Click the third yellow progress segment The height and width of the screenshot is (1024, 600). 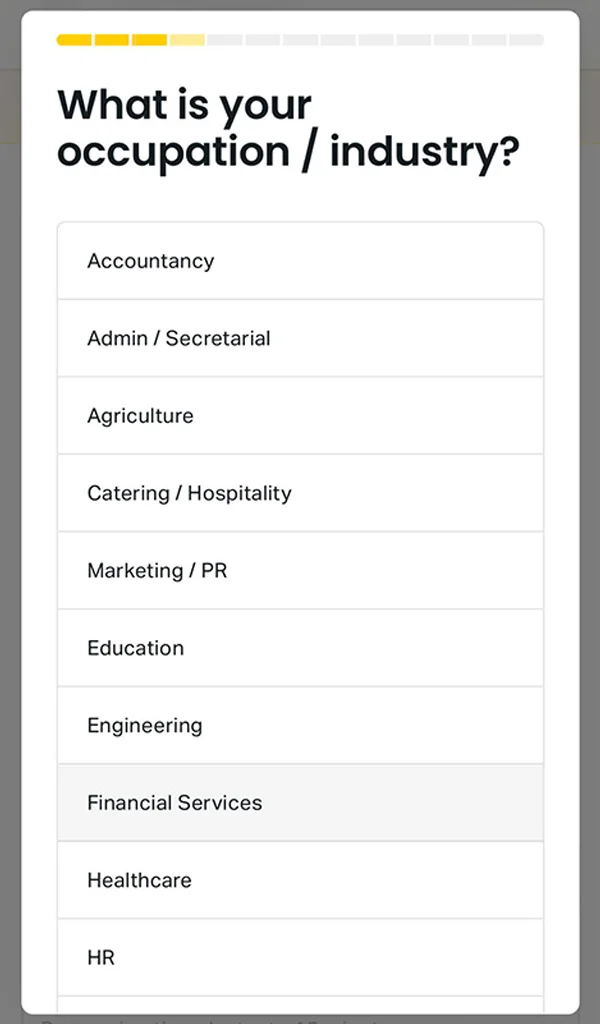[151, 39]
